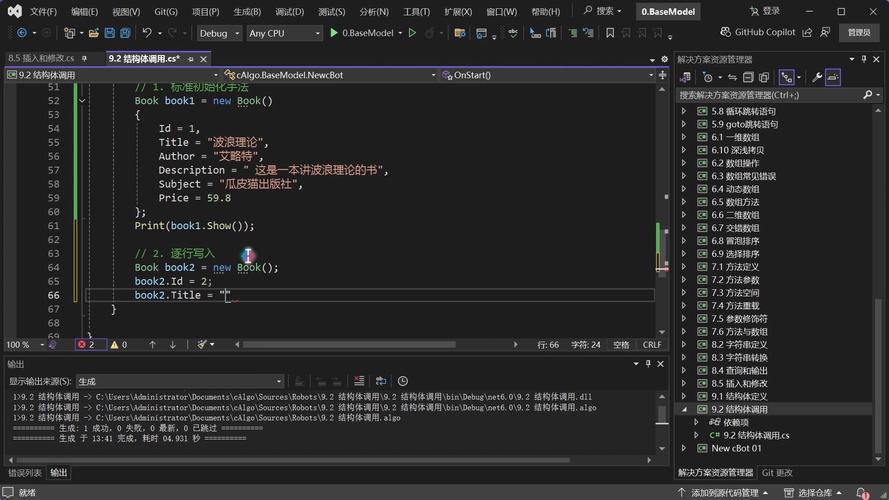889x500 pixels.
Task: Collapse the 9.2 结构体调用 project node
Action: click(684, 409)
